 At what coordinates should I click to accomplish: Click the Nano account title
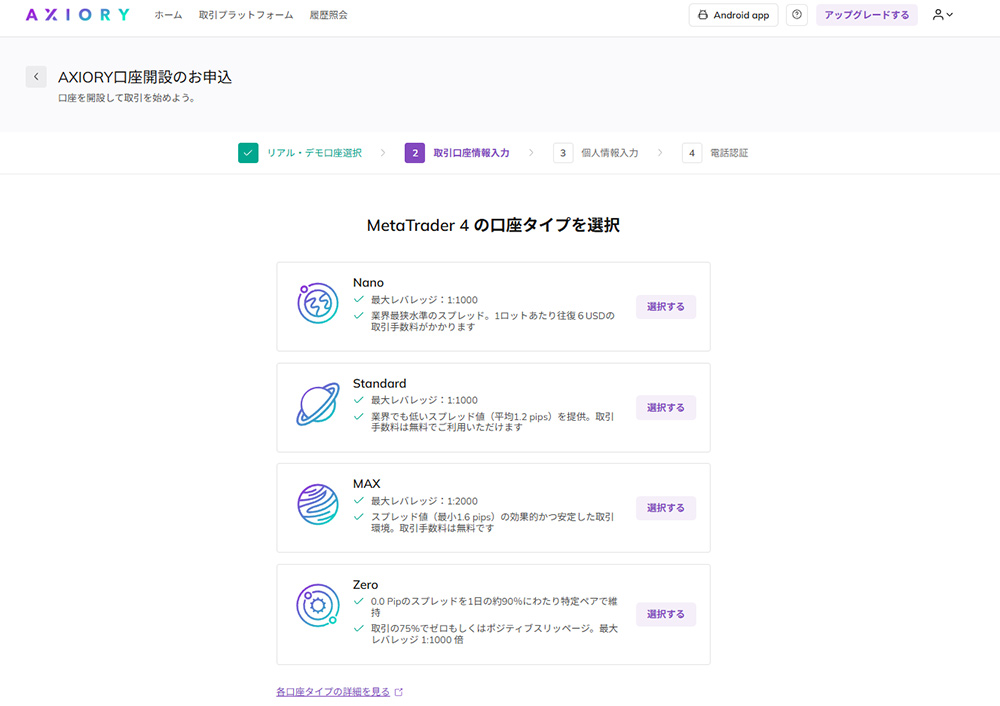tap(369, 283)
